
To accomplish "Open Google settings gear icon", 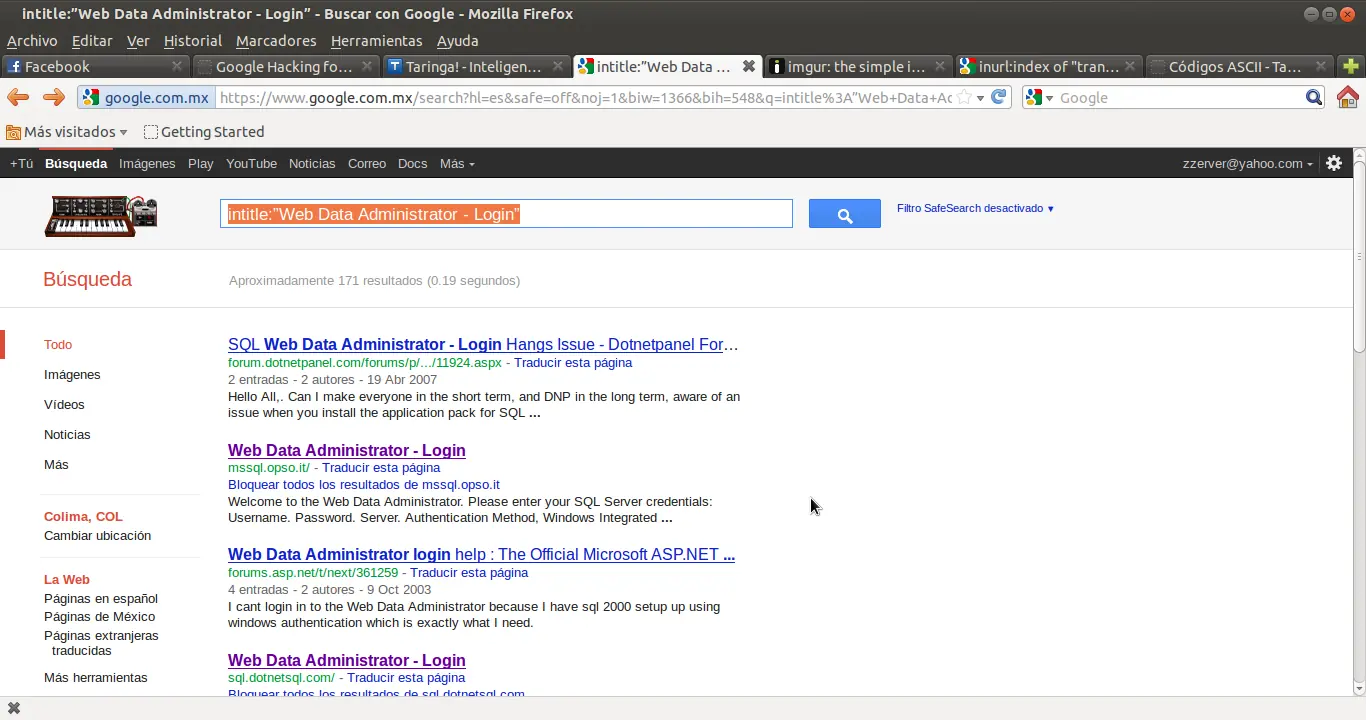I will click(1334, 163).
